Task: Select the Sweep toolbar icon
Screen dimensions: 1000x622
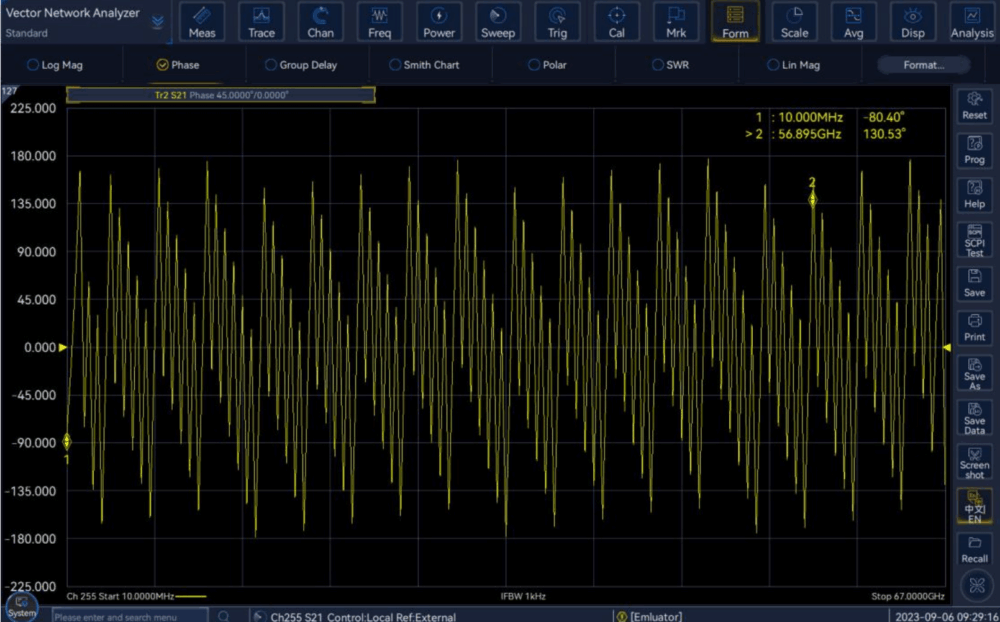Action: pyautogui.click(x=498, y=21)
